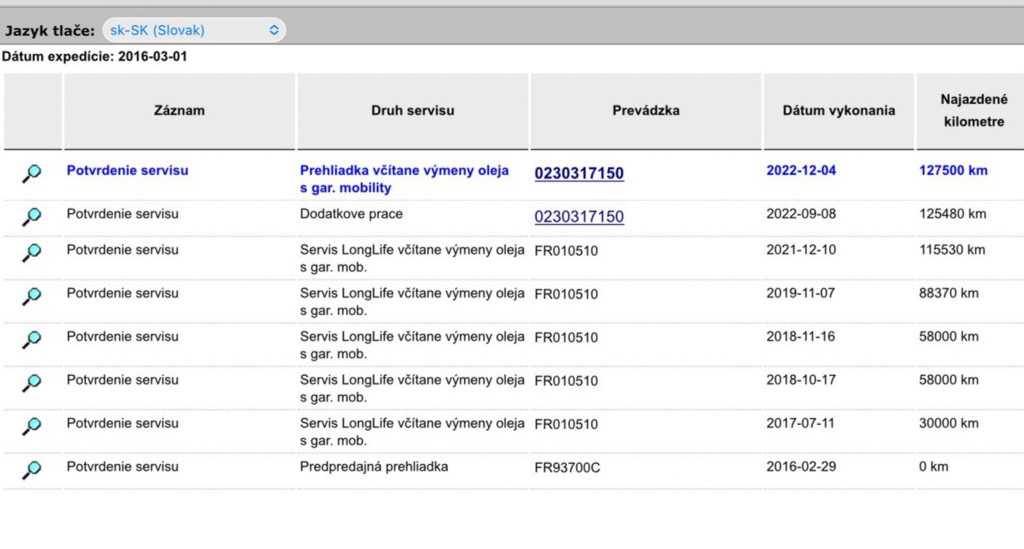Image resolution: width=1024 pixels, height=549 pixels.
Task: Click the dropdown arrows beside sk-SK (Slovak)
Action: pos(274,30)
